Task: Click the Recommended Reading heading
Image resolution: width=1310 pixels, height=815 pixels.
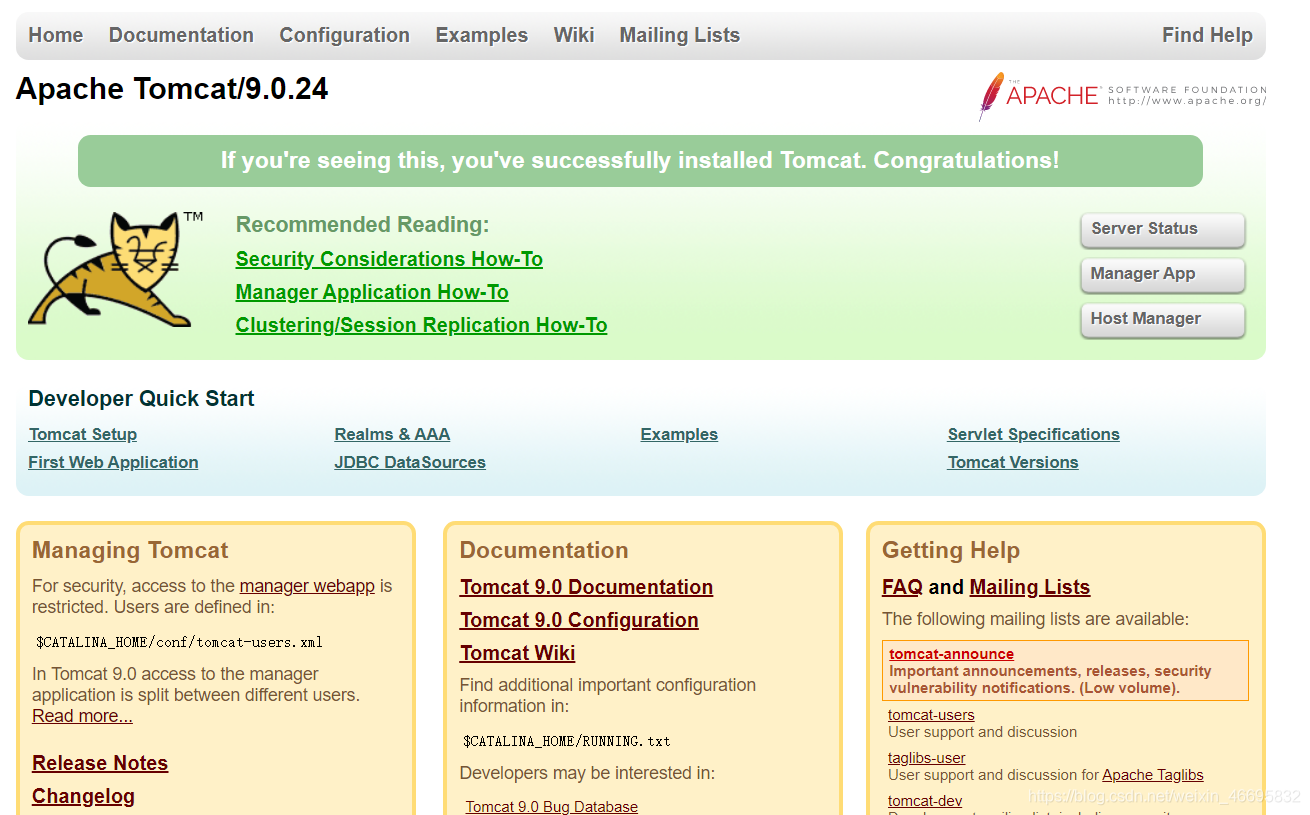Action: (363, 224)
